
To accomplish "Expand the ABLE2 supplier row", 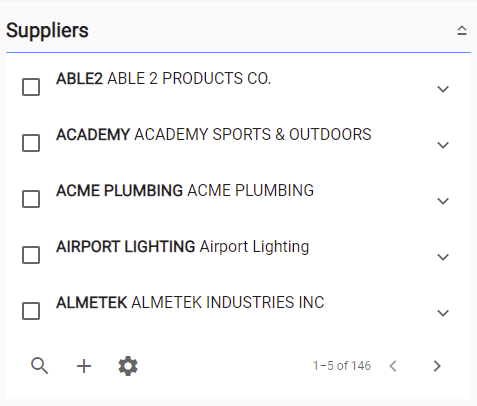I will (443, 89).
